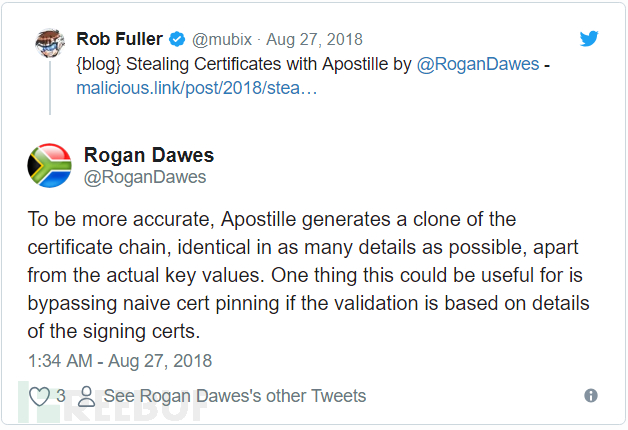Click Rob Fuller's verified badge
The image size is (628, 430).
pyautogui.click(x=177, y=40)
